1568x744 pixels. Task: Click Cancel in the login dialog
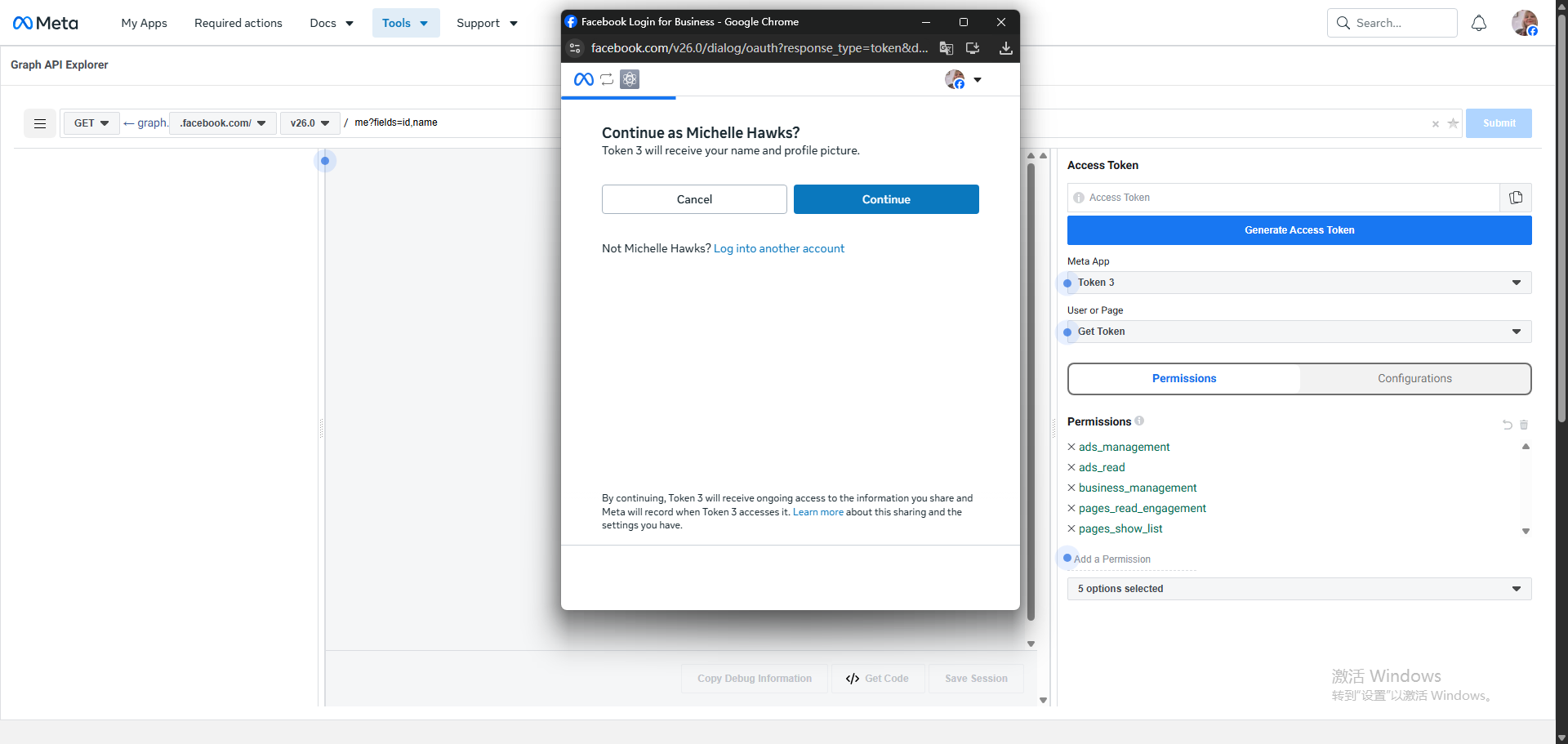click(694, 199)
